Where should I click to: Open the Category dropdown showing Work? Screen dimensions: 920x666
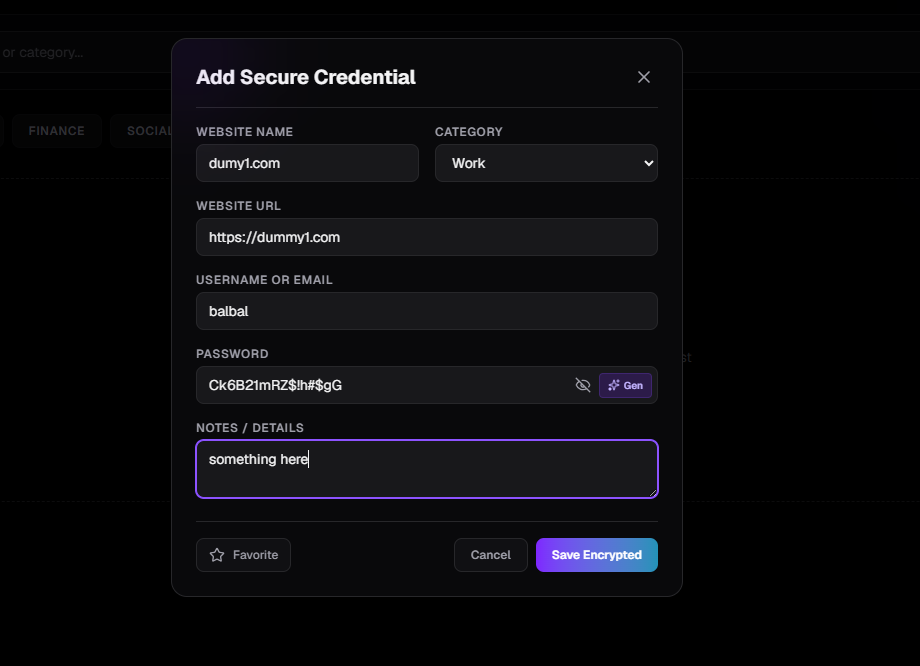click(x=546, y=163)
